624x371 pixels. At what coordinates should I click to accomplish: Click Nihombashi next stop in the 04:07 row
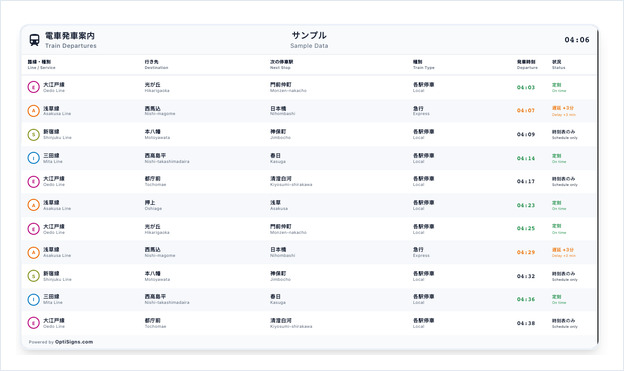coord(283,111)
